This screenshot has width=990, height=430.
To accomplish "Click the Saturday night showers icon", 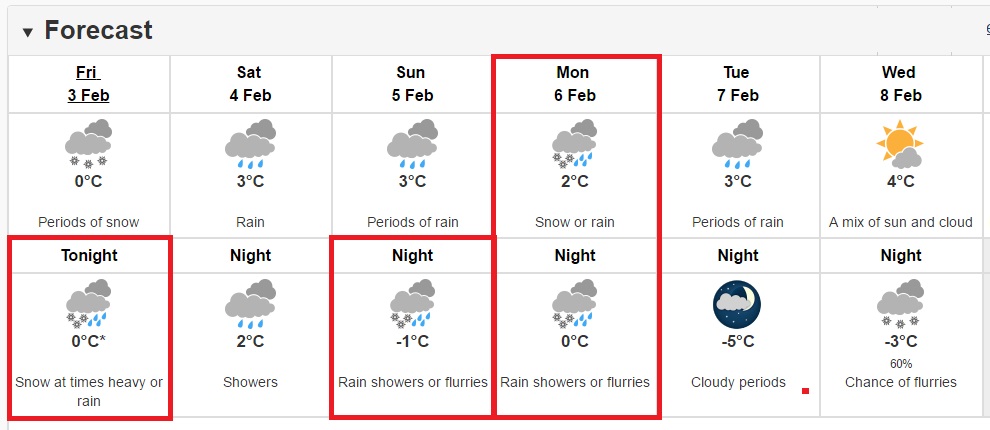I will tap(250, 304).
